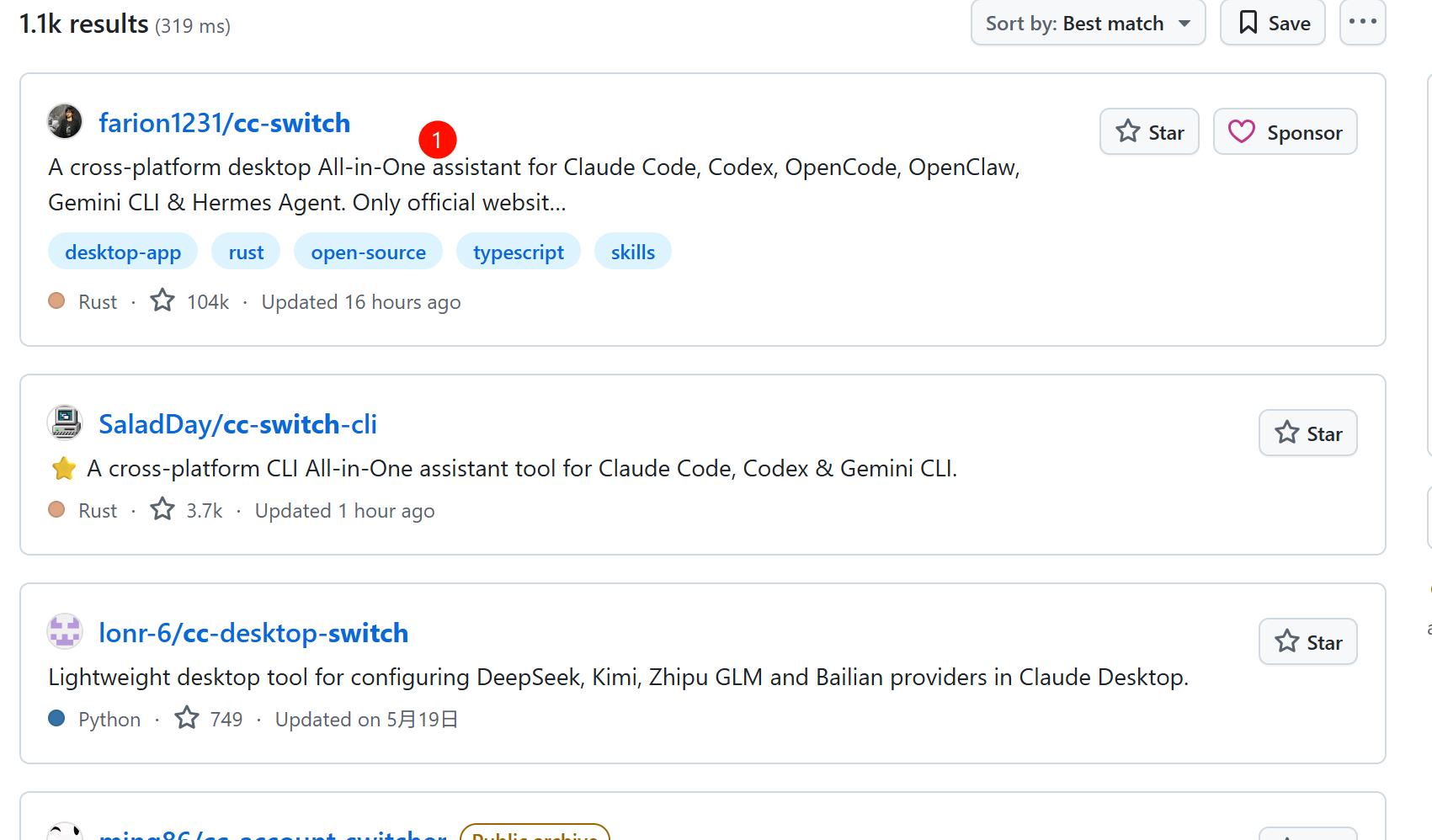This screenshot has height=840, width=1432.
Task: Save this search with the Save button
Action: (x=1273, y=23)
